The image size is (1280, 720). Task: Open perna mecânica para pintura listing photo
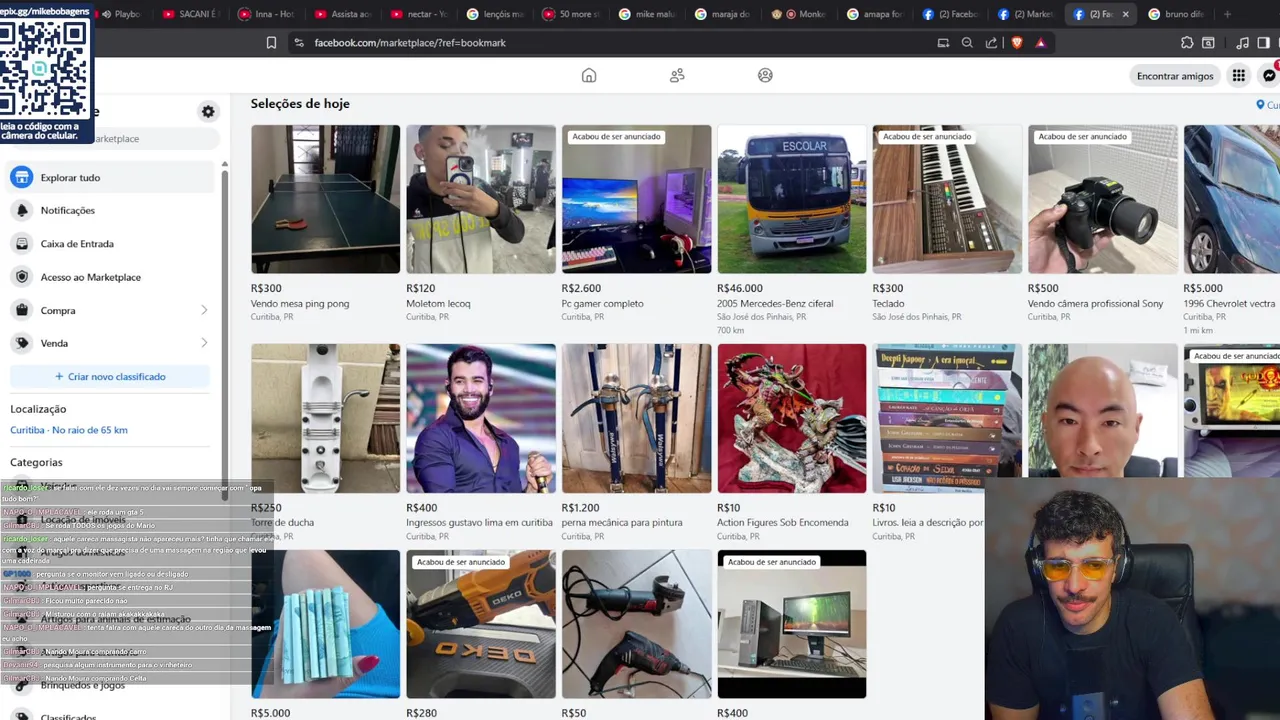coord(636,418)
